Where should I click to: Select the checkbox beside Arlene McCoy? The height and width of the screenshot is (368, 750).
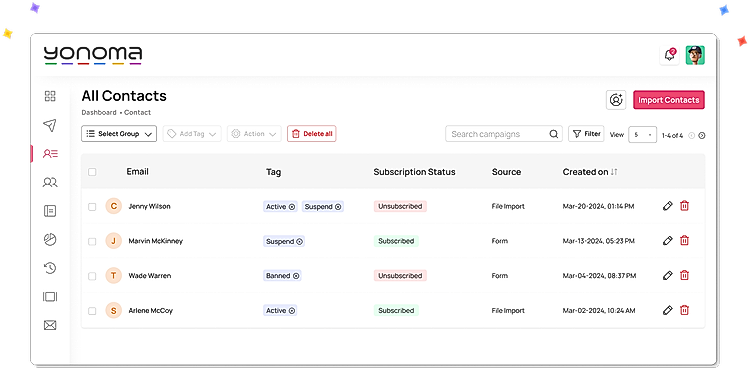92,311
